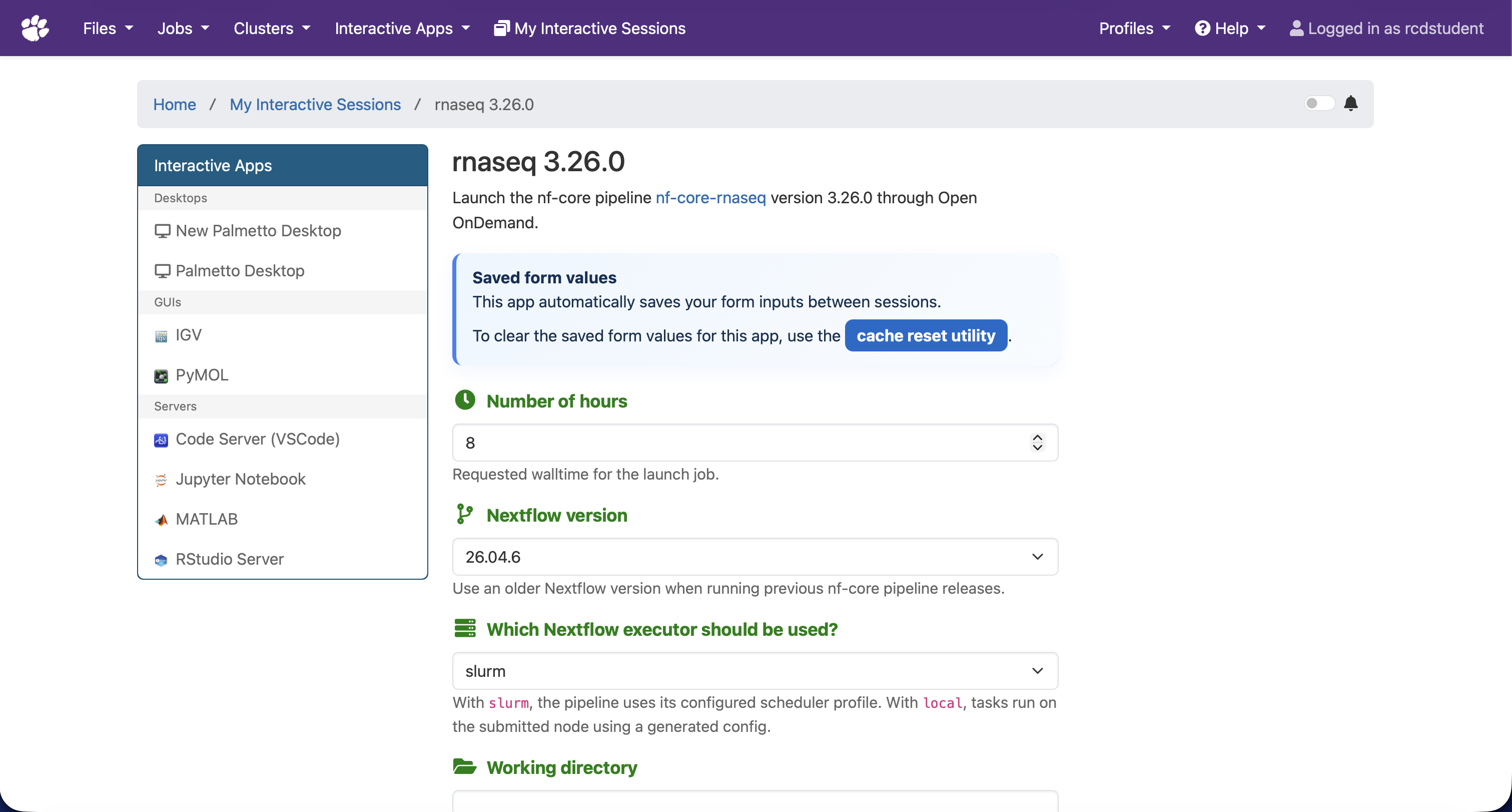The height and width of the screenshot is (812, 1512).
Task: Click the Help question mark icon
Action: [x=1202, y=28]
